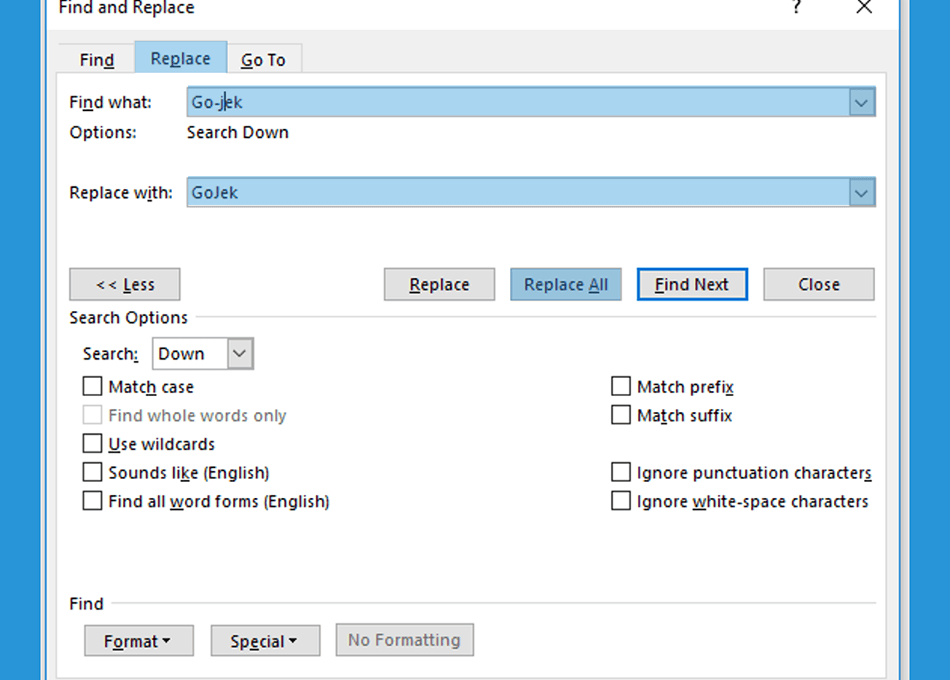Enable the Match prefix checkbox
The width and height of the screenshot is (950, 680).
(x=621, y=386)
